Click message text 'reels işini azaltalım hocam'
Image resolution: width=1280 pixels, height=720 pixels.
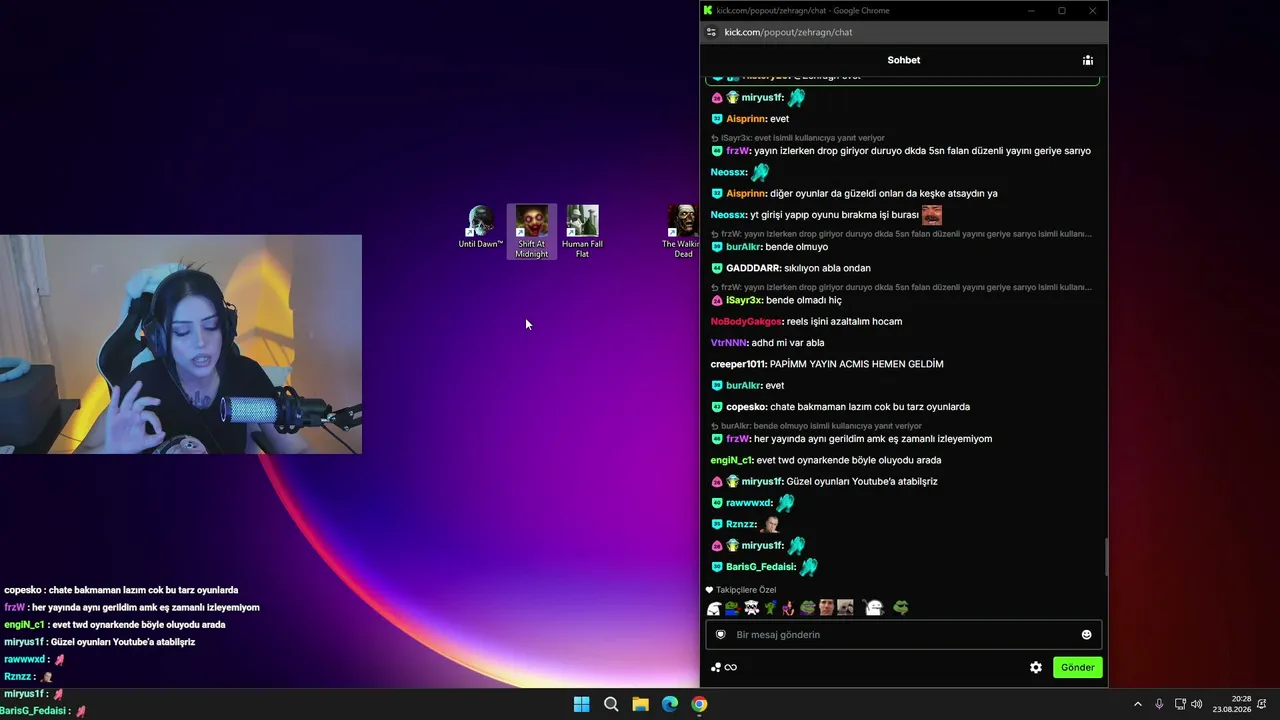(x=844, y=321)
